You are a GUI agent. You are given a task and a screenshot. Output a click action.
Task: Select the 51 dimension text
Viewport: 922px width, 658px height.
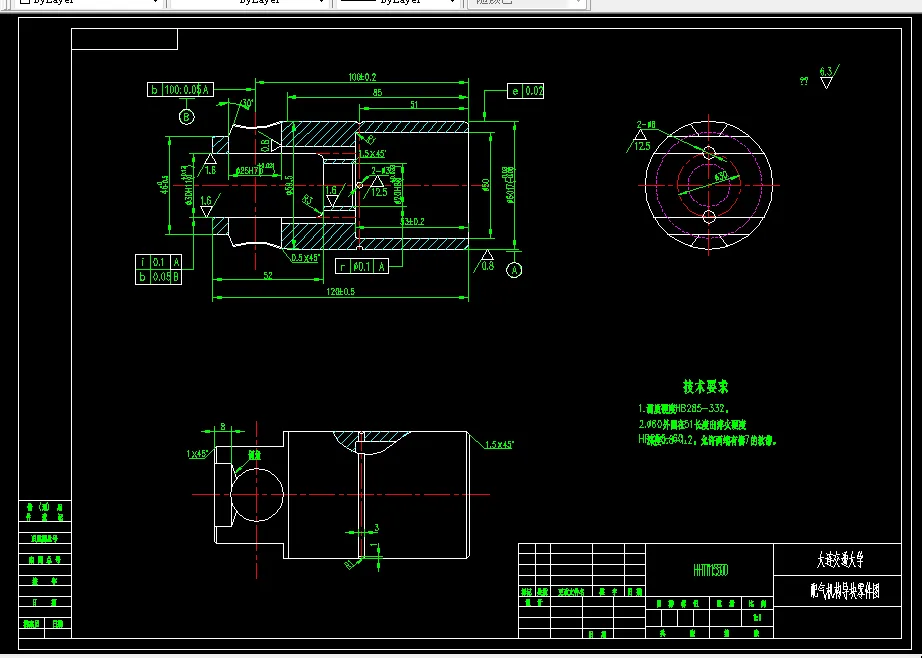pyautogui.click(x=414, y=105)
